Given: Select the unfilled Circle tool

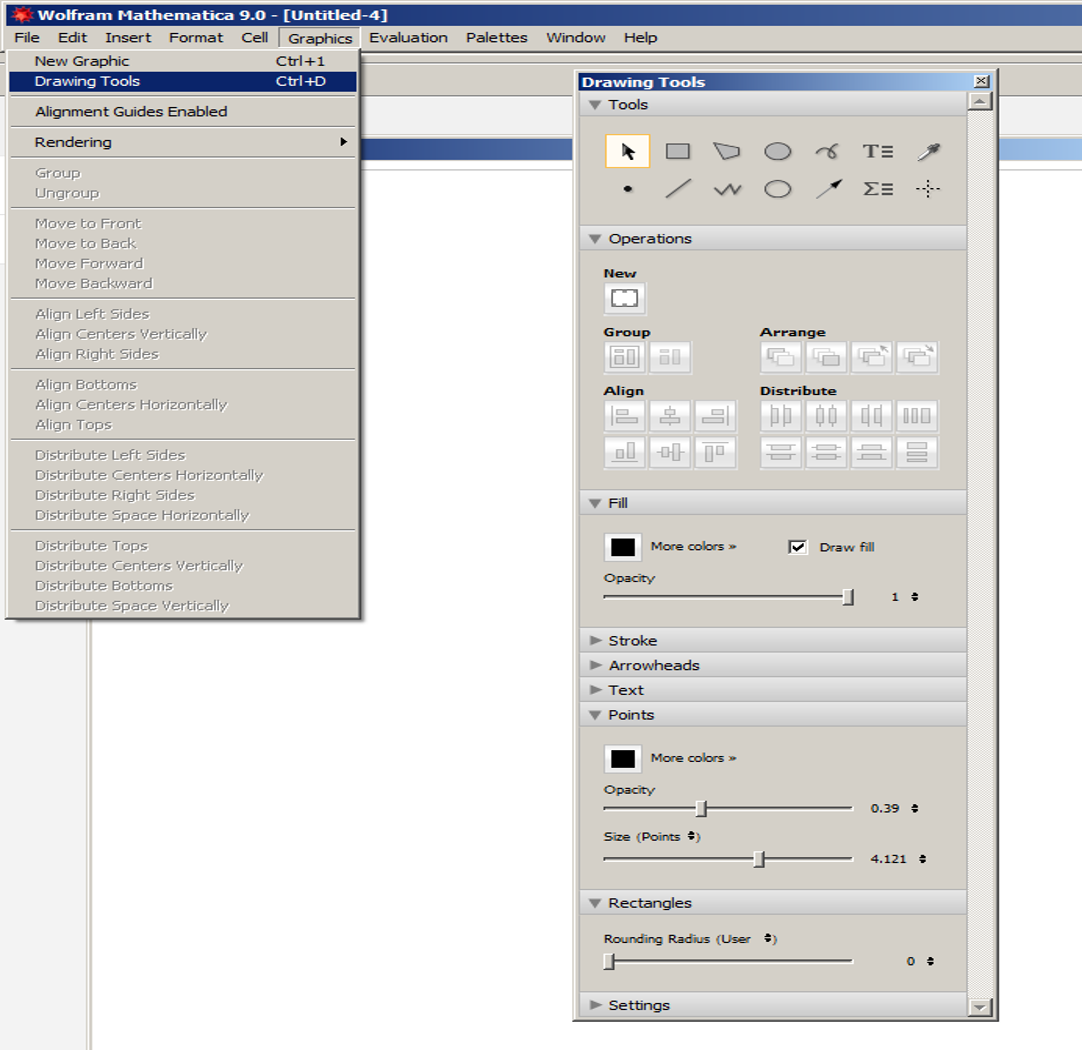Looking at the screenshot, I should click(x=778, y=189).
